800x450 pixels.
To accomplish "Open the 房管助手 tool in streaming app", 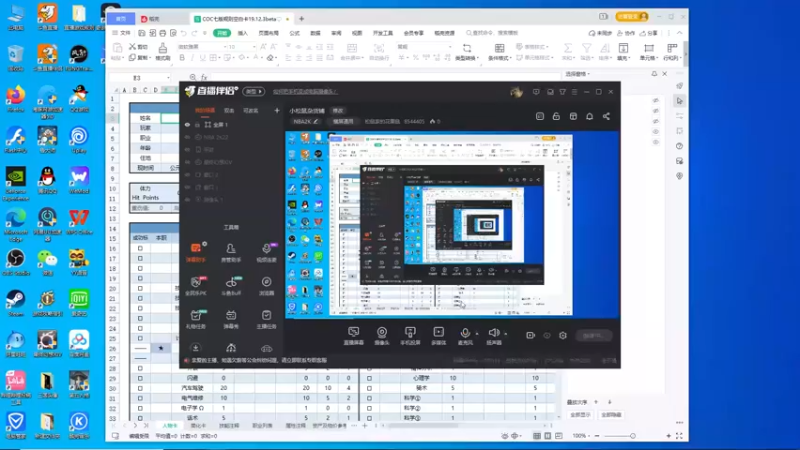I will pos(231,248).
